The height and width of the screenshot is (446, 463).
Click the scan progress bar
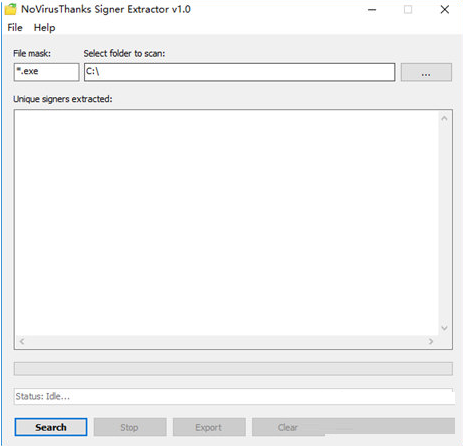233,369
